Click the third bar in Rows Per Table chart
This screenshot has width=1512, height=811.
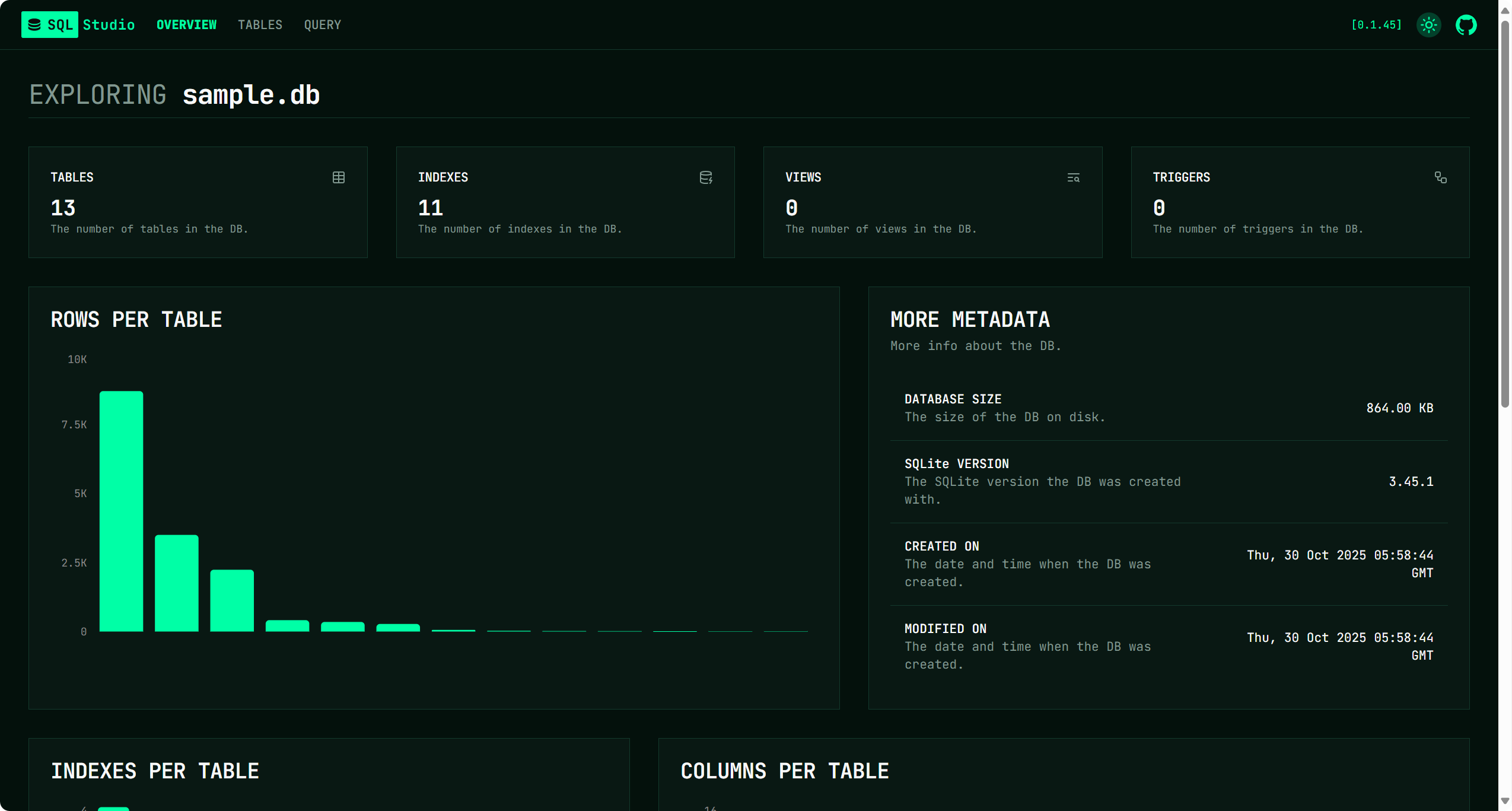click(x=232, y=600)
